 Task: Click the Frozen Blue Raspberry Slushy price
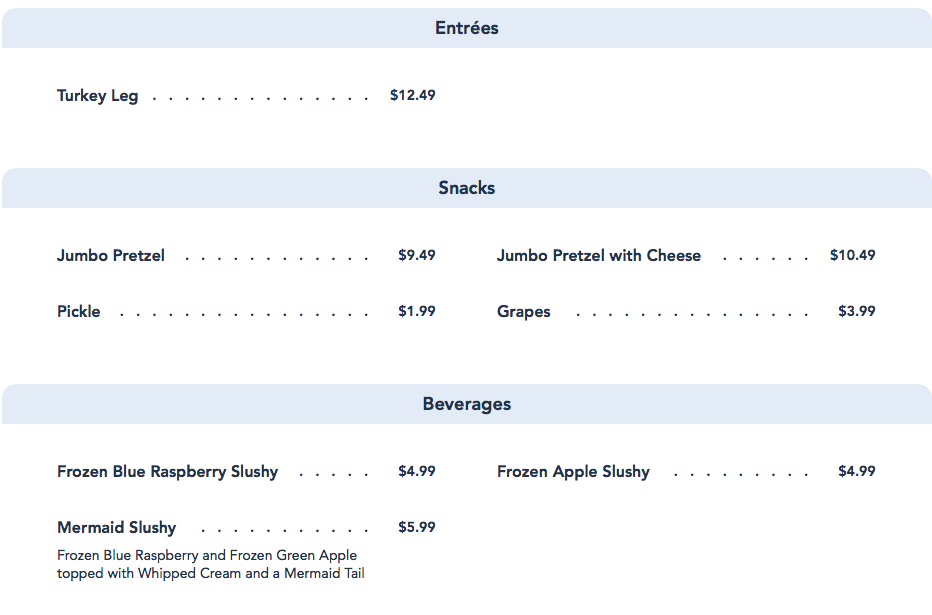pos(417,472)
